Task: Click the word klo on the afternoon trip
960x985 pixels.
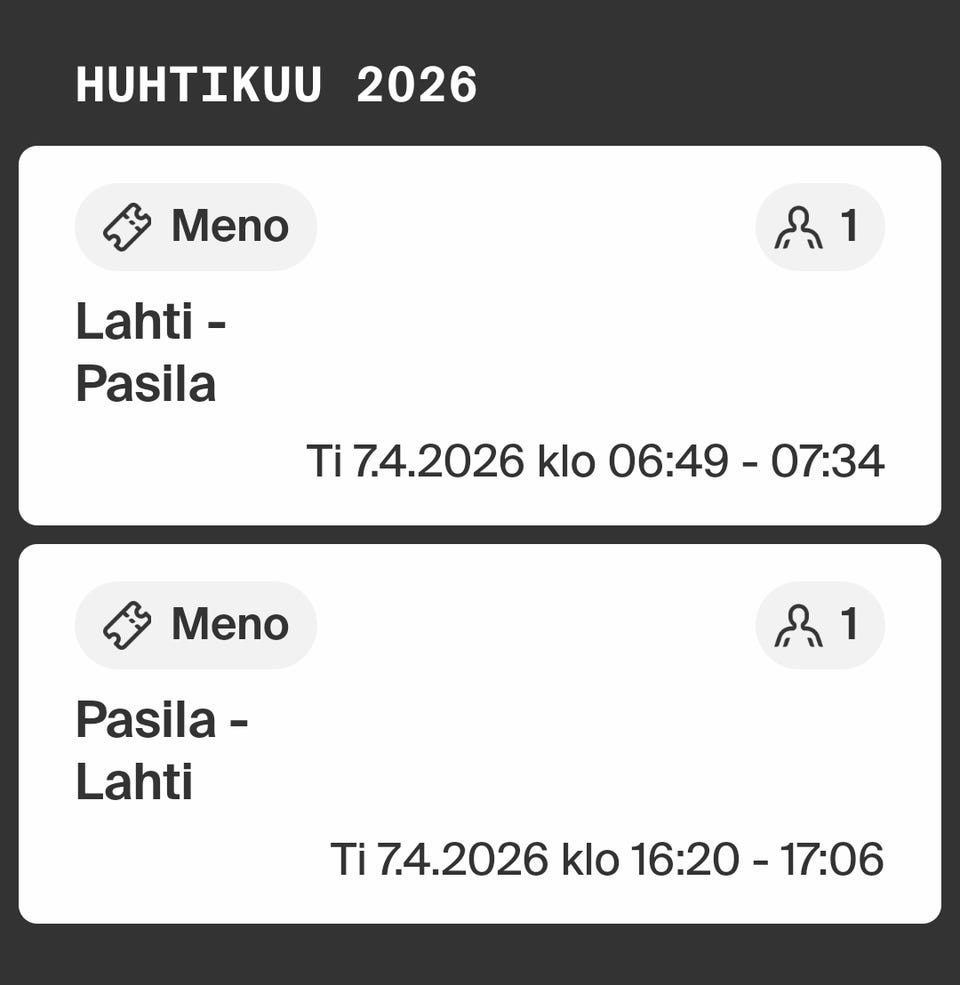Action: pyautogui.click(x=590, y=860)
